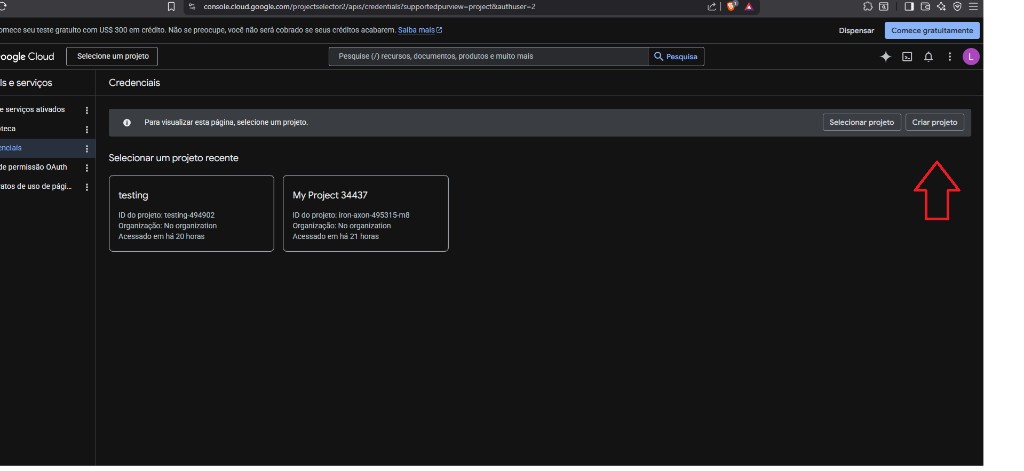
Task: Click Criar projeto button
Action: click(x=934, y=122)
